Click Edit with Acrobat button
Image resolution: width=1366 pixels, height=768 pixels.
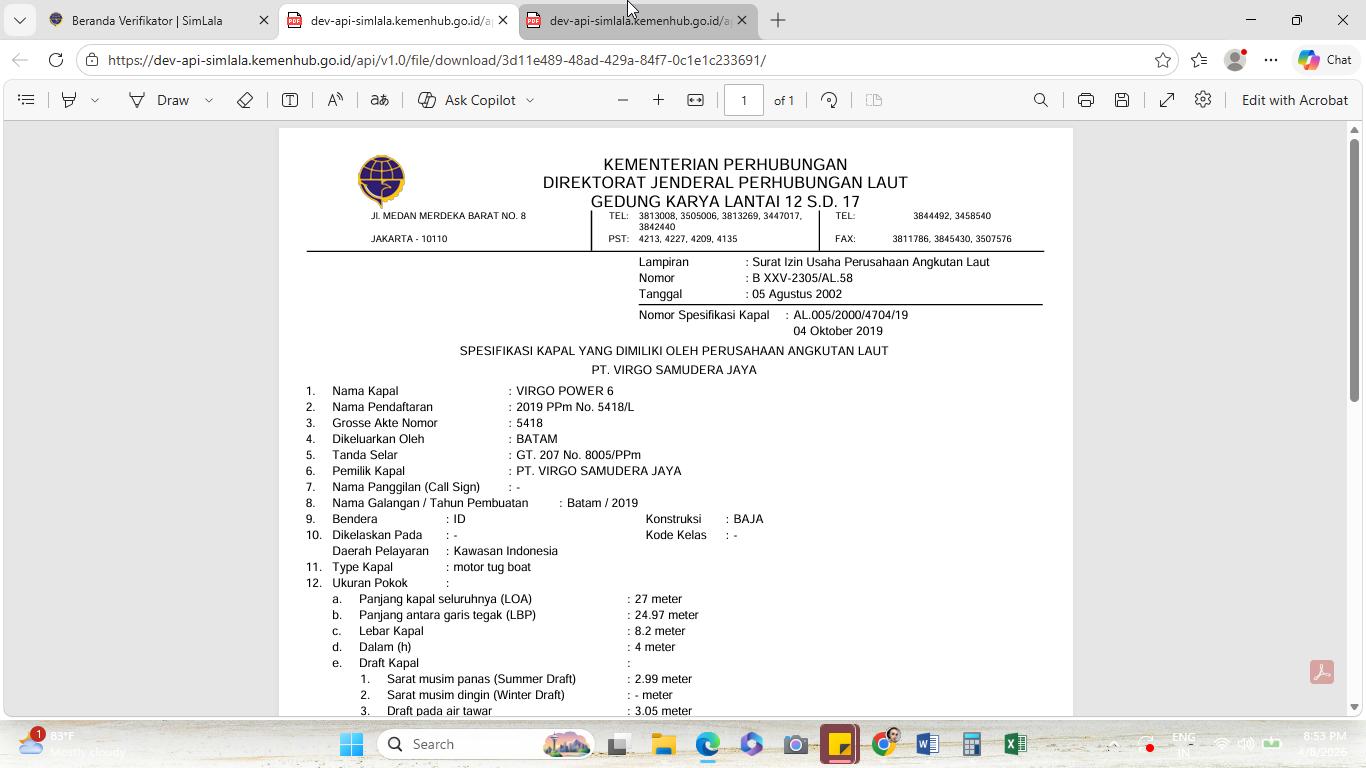coord(1295,100)
